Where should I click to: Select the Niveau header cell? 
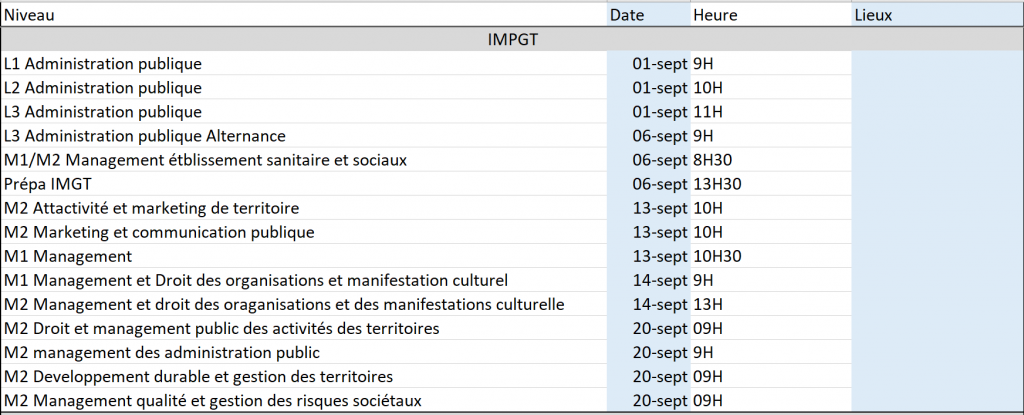click(x=304, y=14)
